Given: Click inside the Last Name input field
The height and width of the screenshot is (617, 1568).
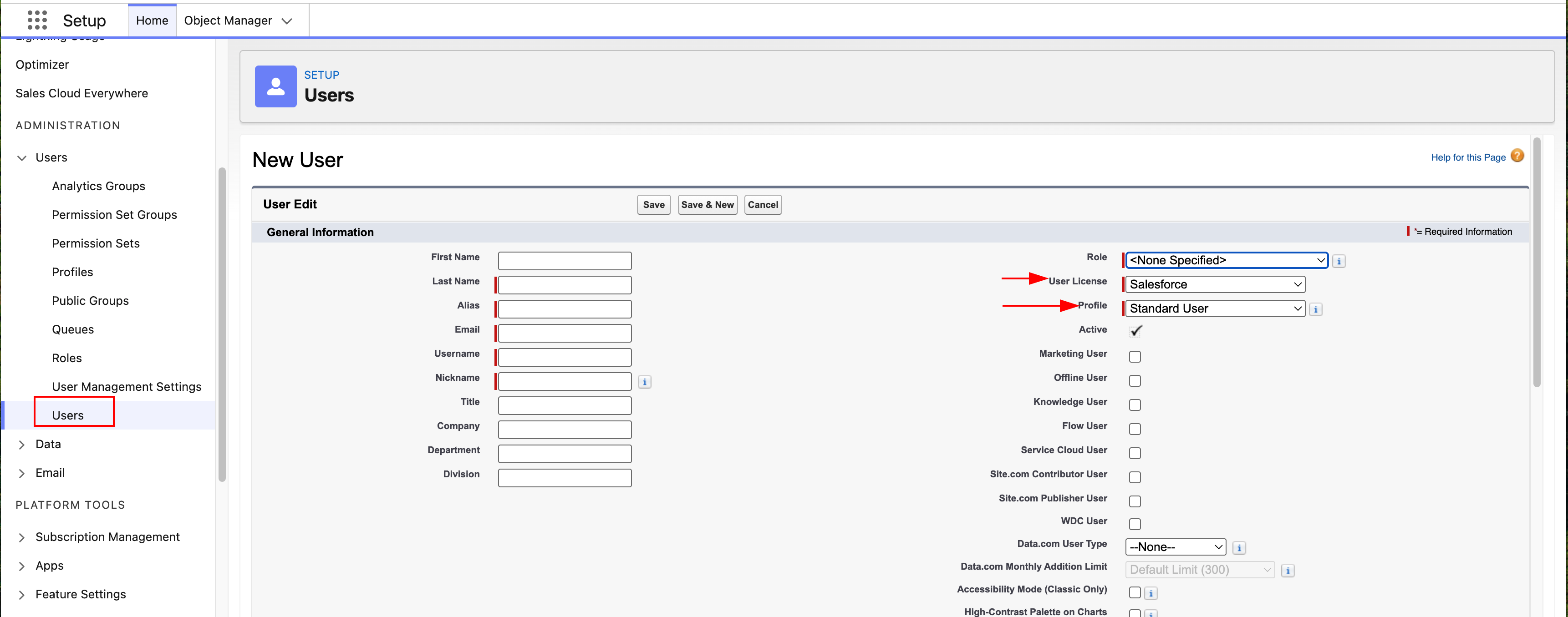Looking at the screenshot, I should (563, 284).
